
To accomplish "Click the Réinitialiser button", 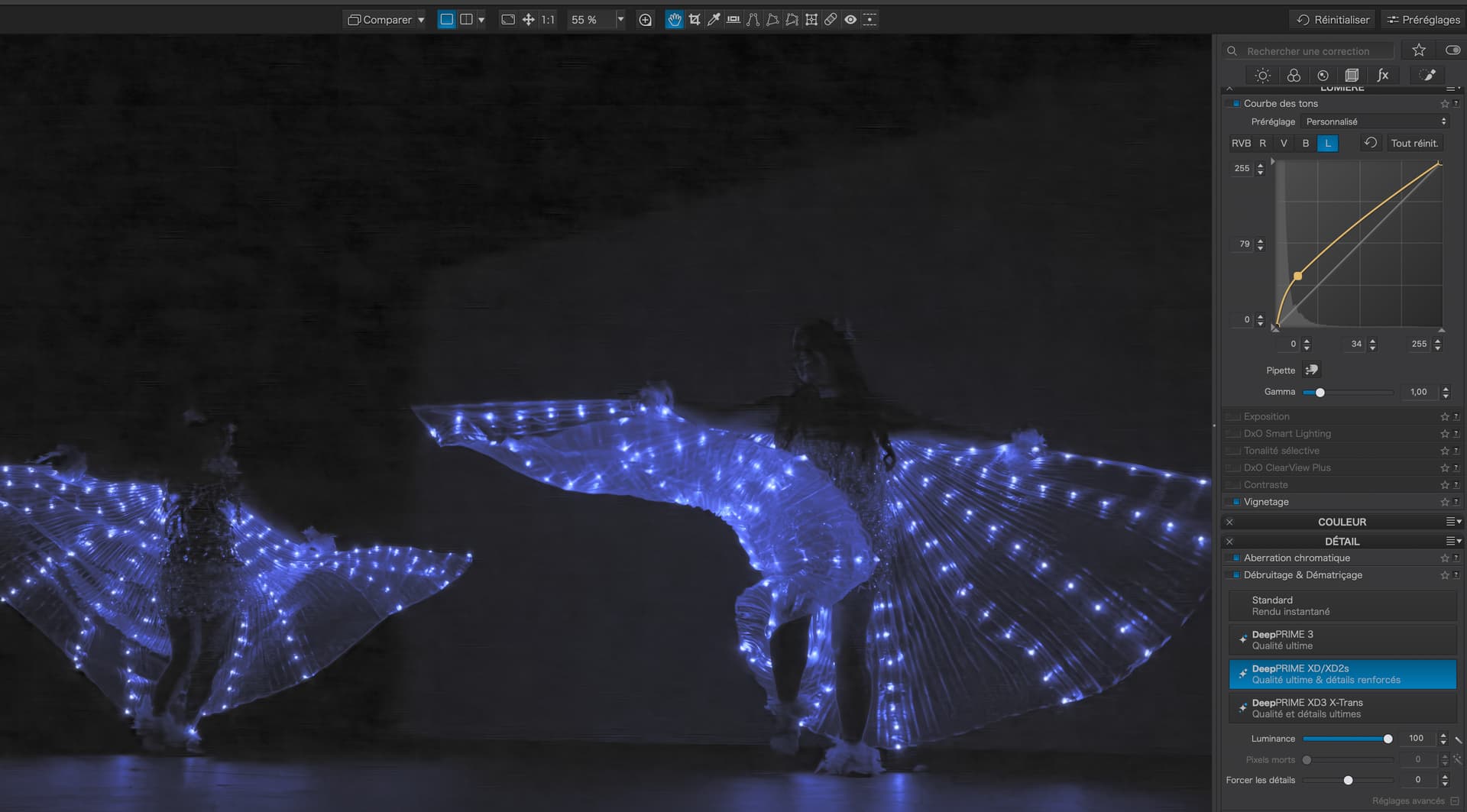I will pyautogui.click(x=1333, y=20).
